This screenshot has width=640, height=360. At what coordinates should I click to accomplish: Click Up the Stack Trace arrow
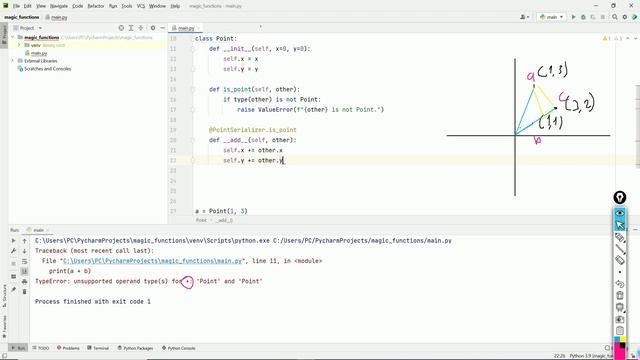click(24, 241)
